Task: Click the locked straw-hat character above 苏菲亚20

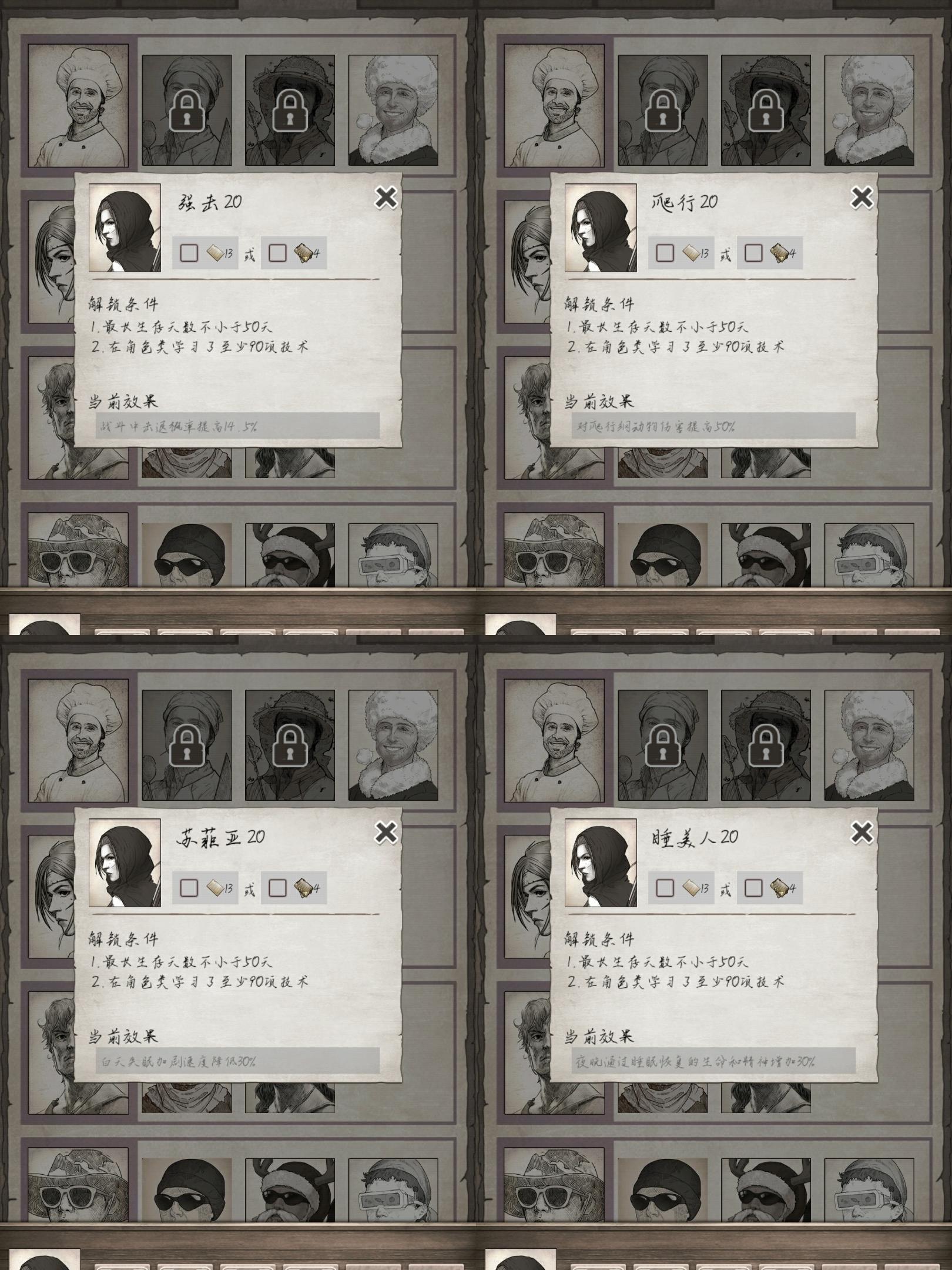Action: pos(290,745)
